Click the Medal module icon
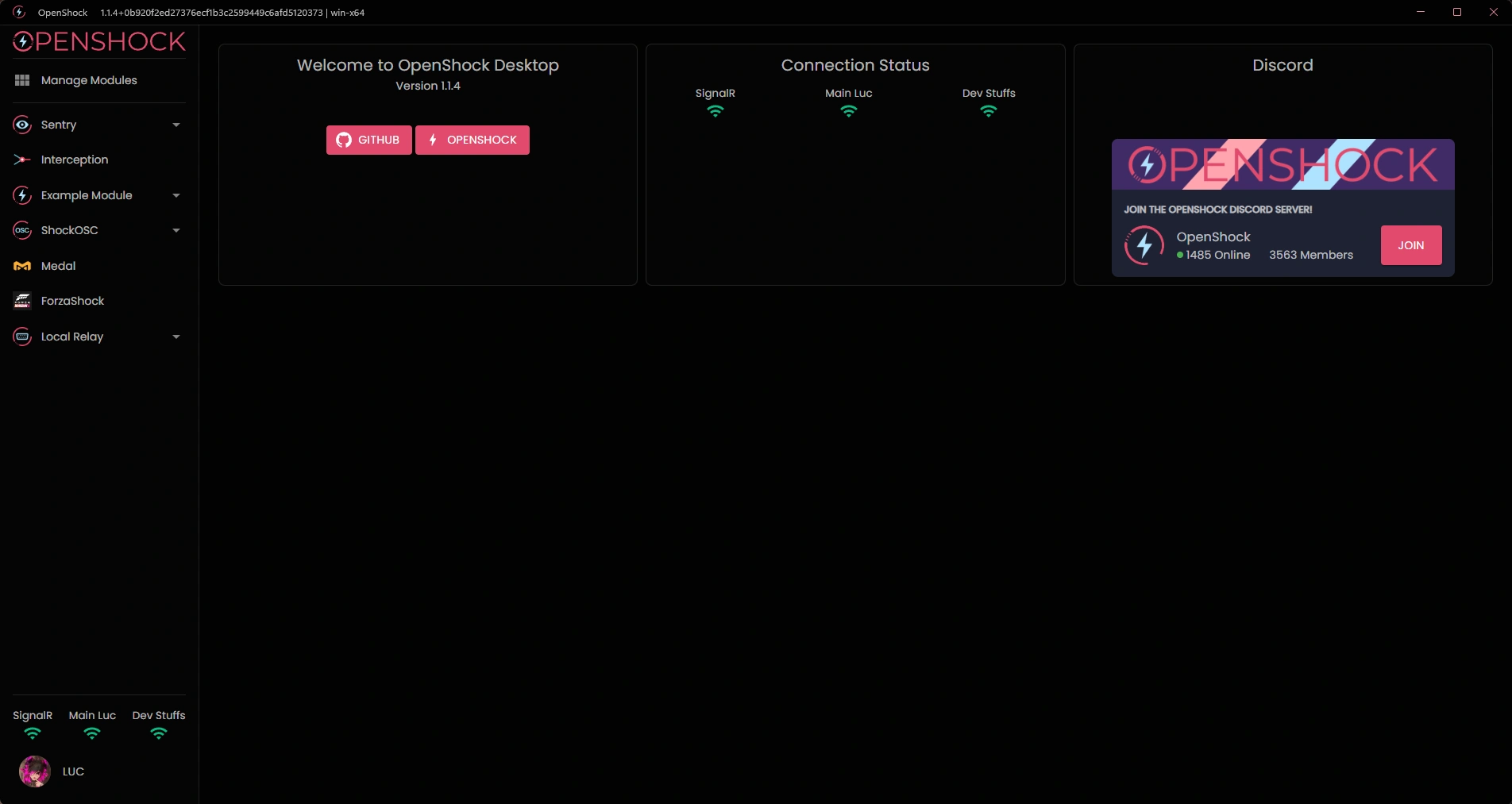Screen dimensions: 1512x804 [22, 266]
